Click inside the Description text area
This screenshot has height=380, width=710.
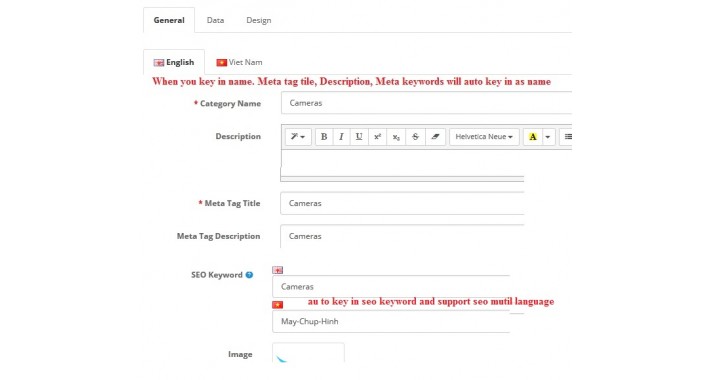[402, 163]
